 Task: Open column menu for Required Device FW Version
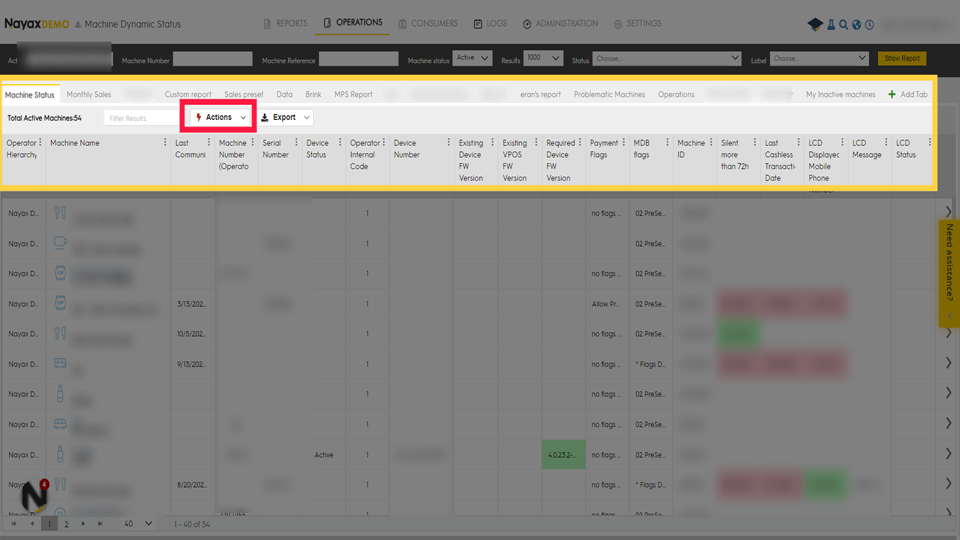pos(580,142)
